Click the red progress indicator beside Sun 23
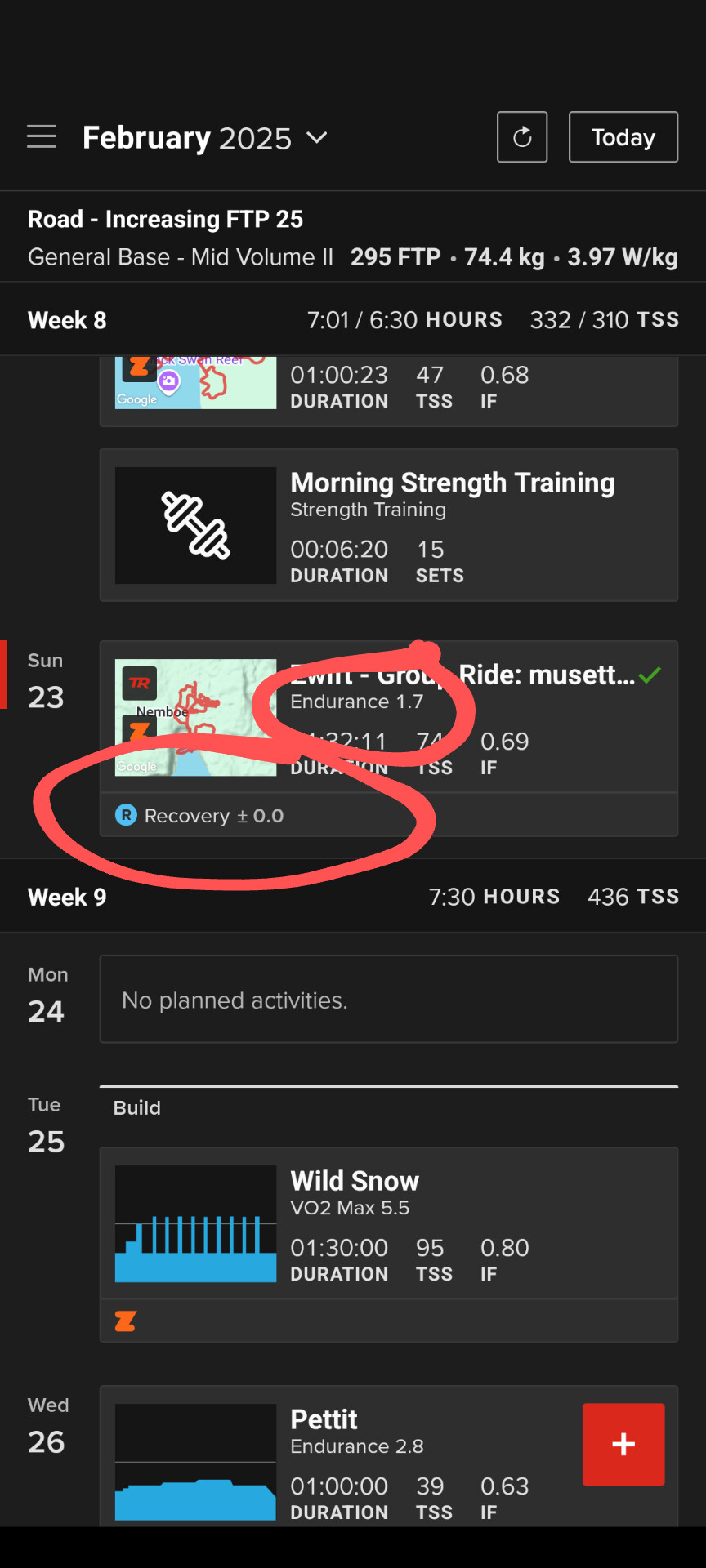 pyautogui.click(x=2, y=675)
